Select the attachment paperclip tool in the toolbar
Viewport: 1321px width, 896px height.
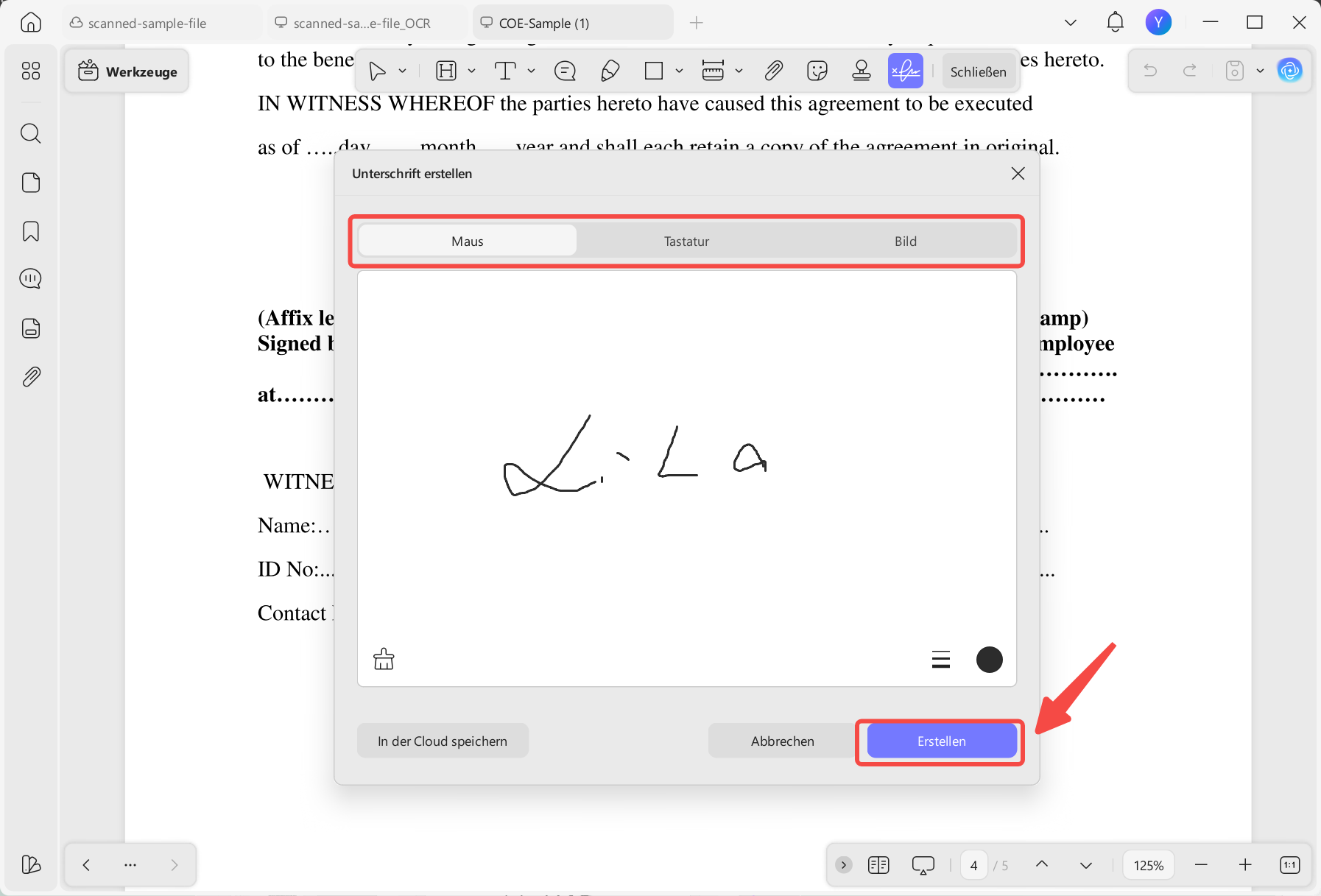pos(773,71)
